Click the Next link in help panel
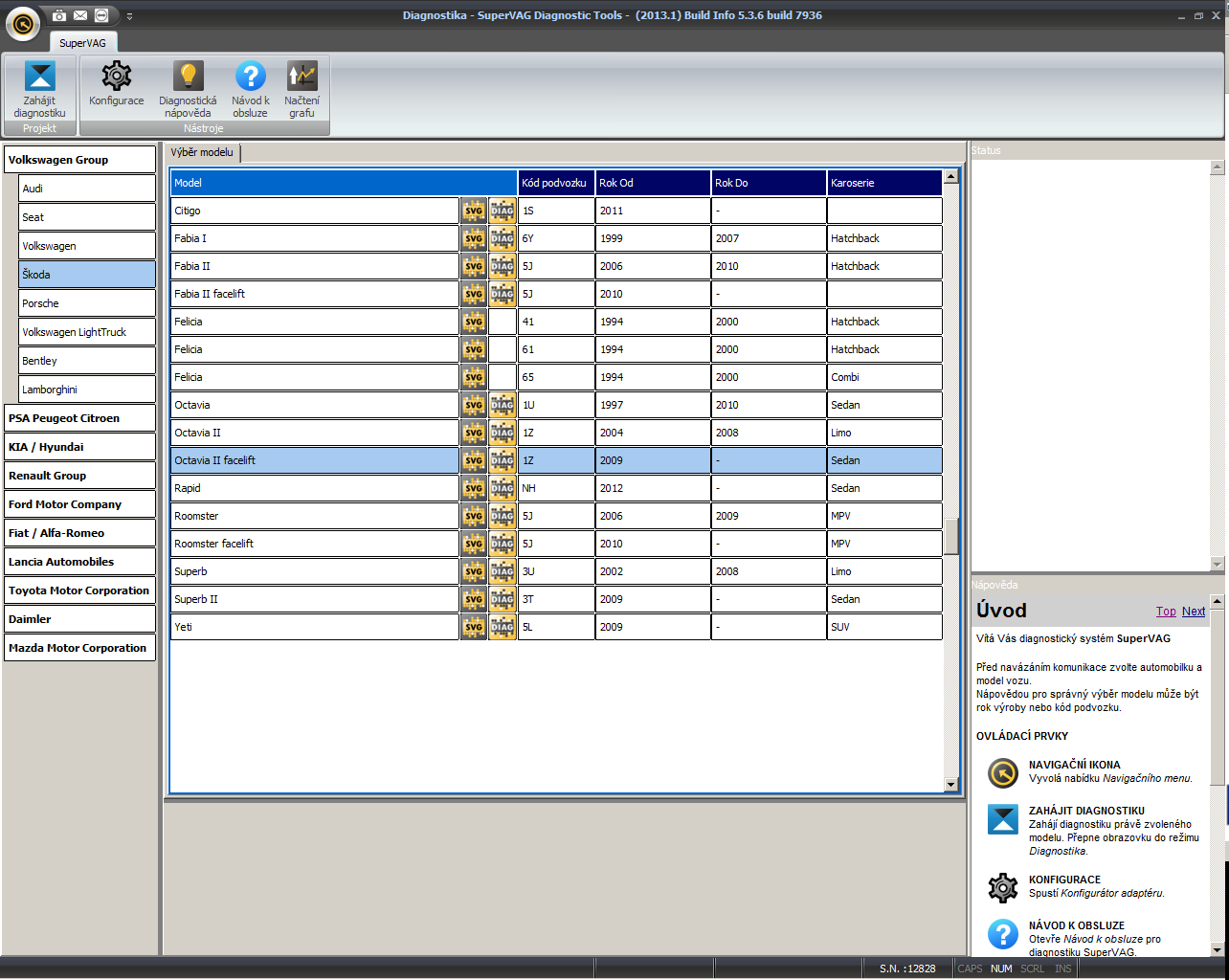The image size is (1229, 980). [1194, 612]
